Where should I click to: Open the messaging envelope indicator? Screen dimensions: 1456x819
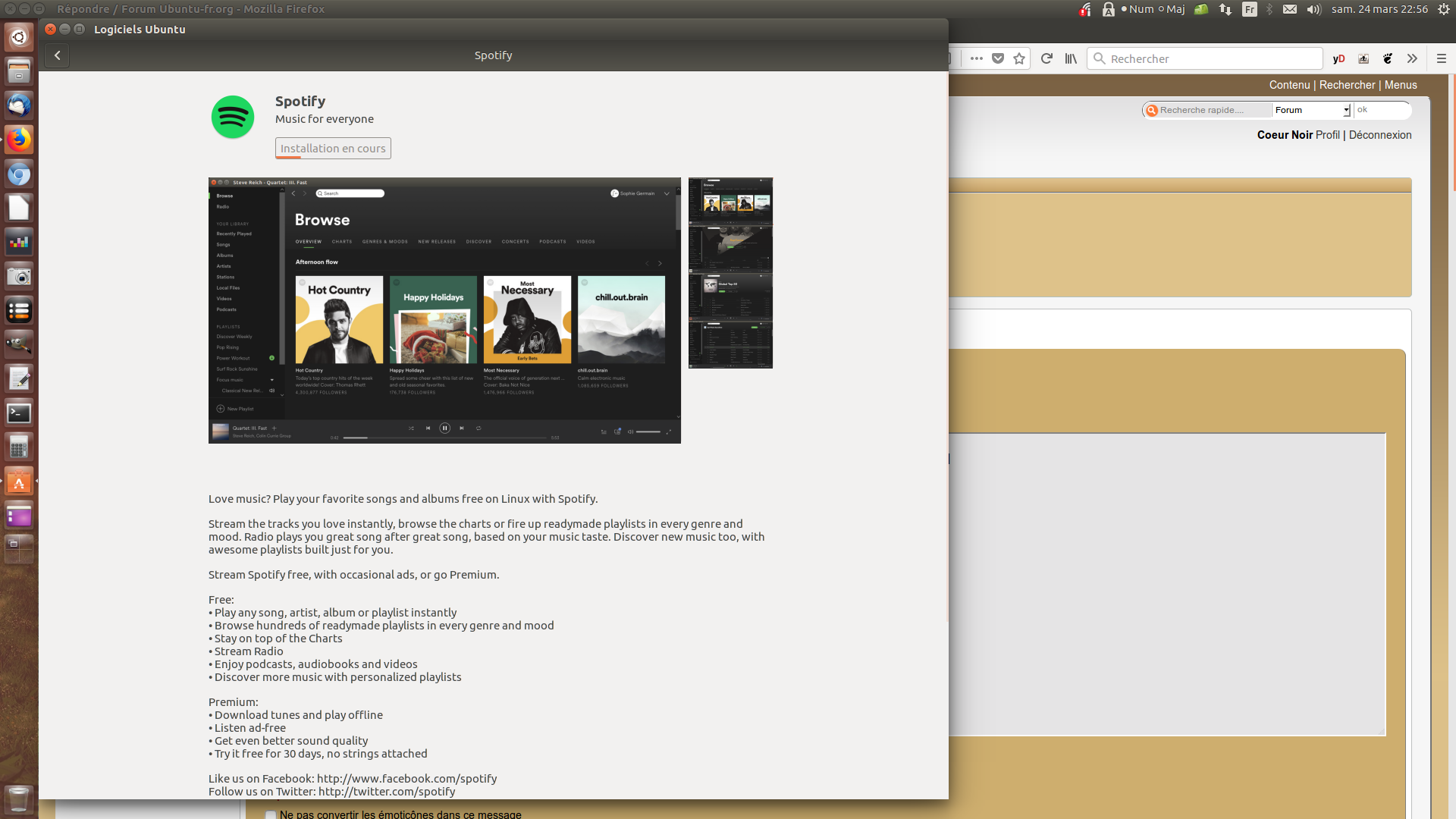click(1290, 9)
